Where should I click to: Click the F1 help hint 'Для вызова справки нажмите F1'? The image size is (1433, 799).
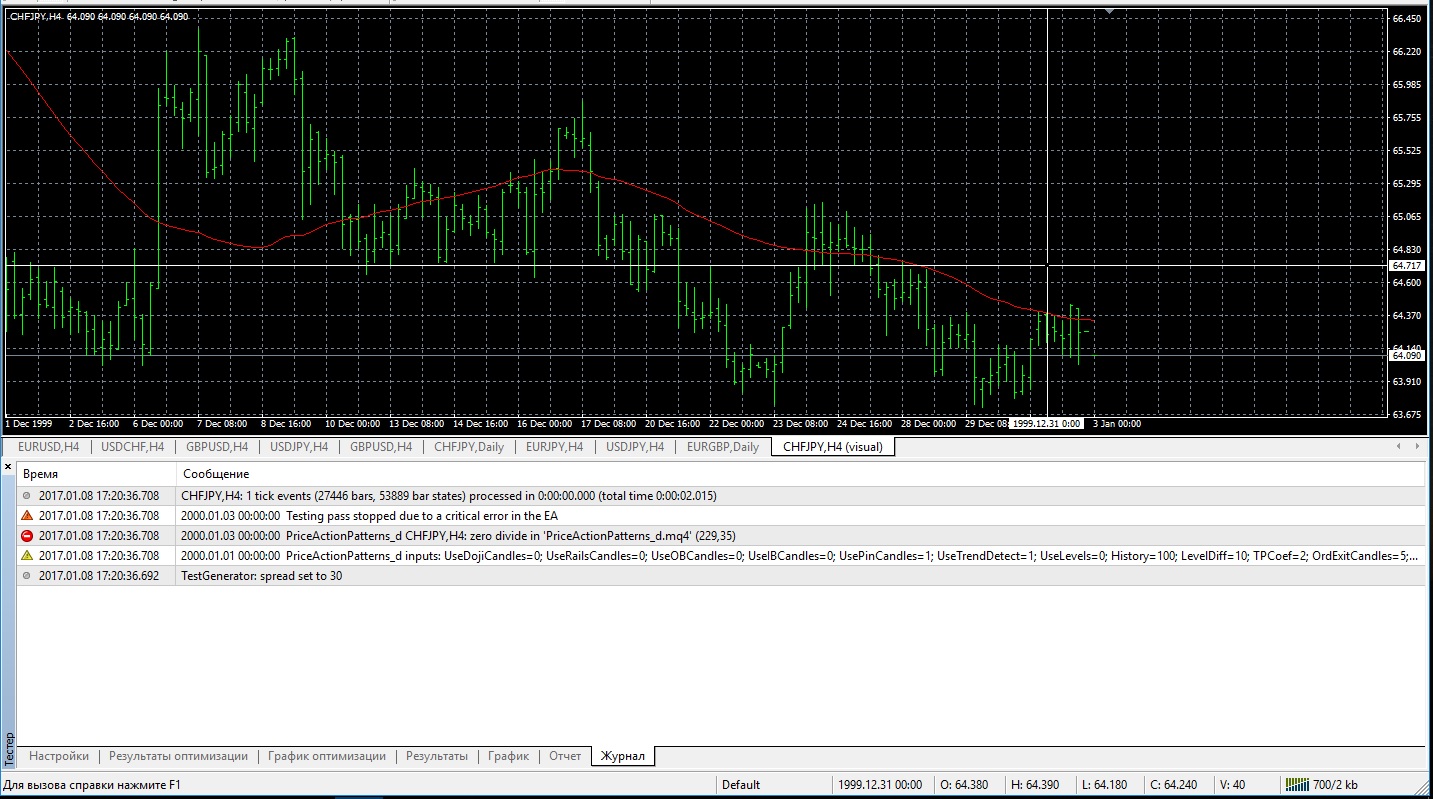pos(92,785)
